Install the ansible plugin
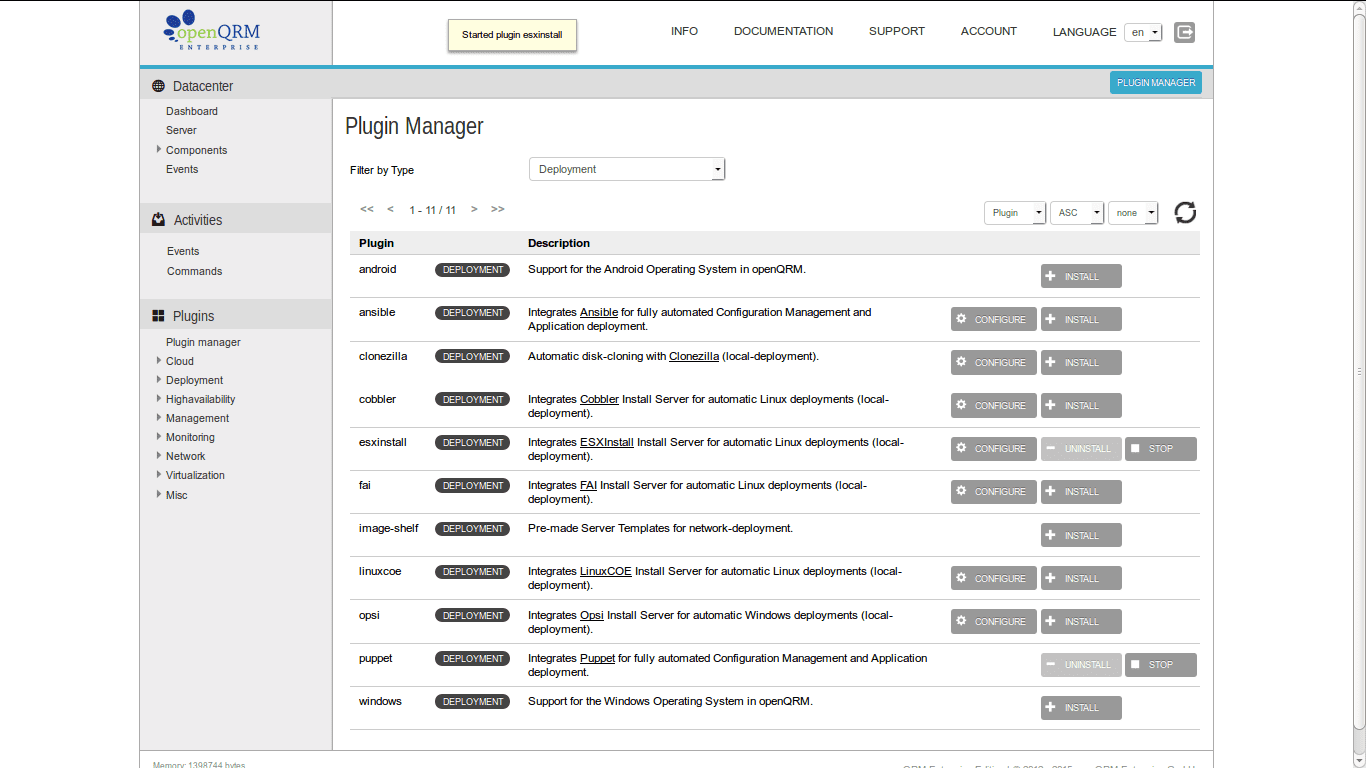This screenshot has height=768, width=1366. click(x=1081, y=319)
